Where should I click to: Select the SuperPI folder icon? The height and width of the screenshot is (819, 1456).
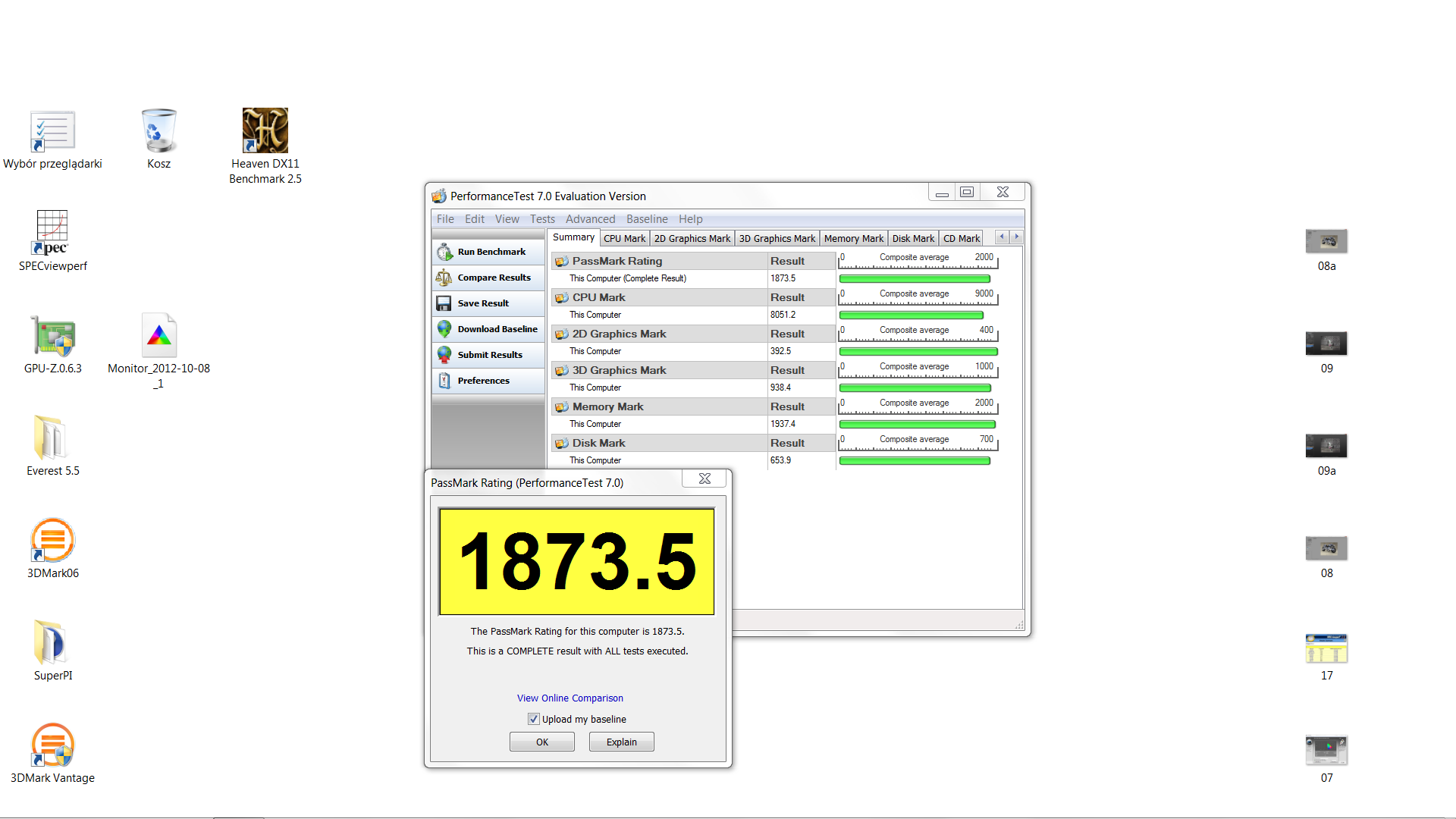tap(52, 642)
